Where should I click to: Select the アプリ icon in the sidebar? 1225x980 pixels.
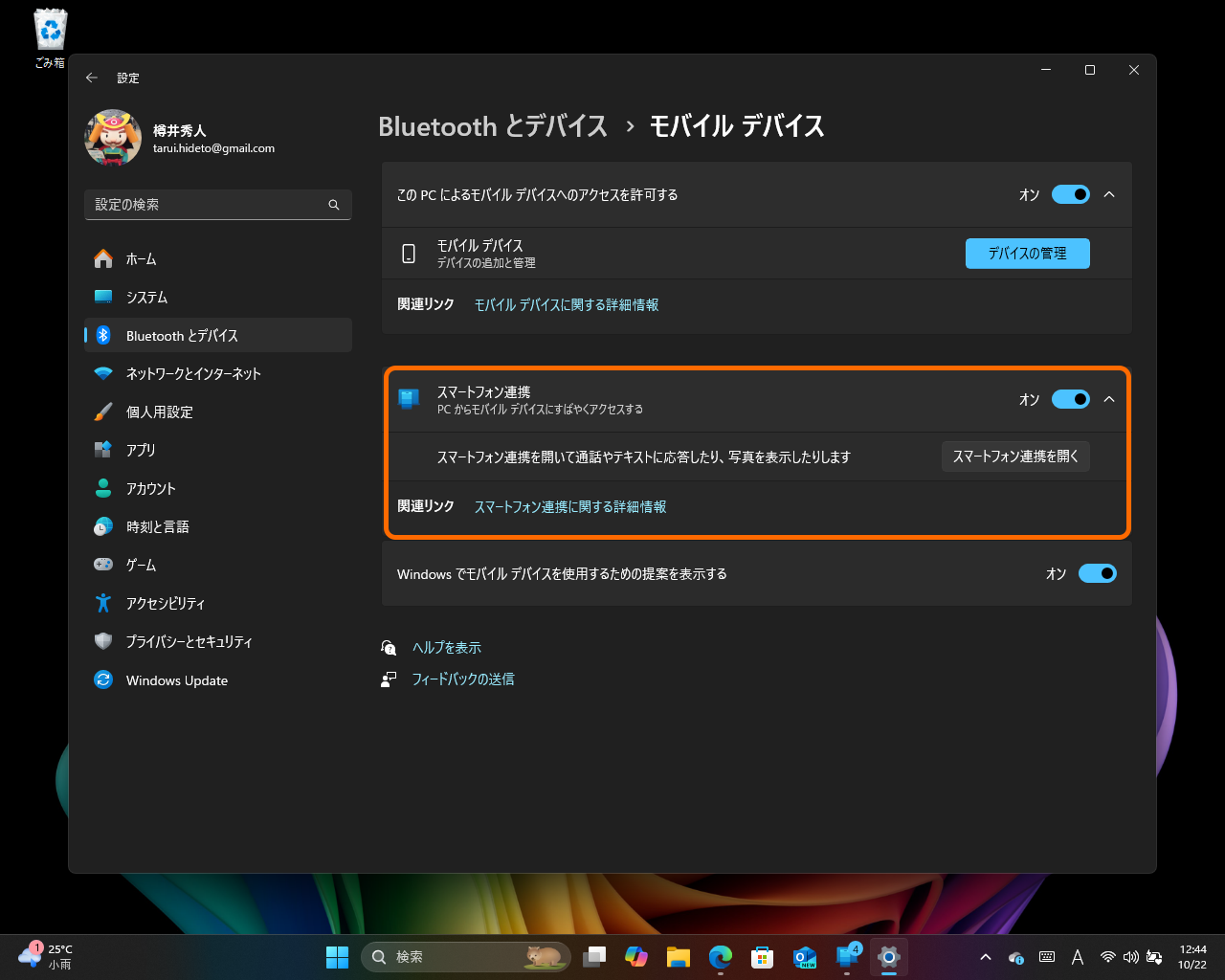click(103, 450)
